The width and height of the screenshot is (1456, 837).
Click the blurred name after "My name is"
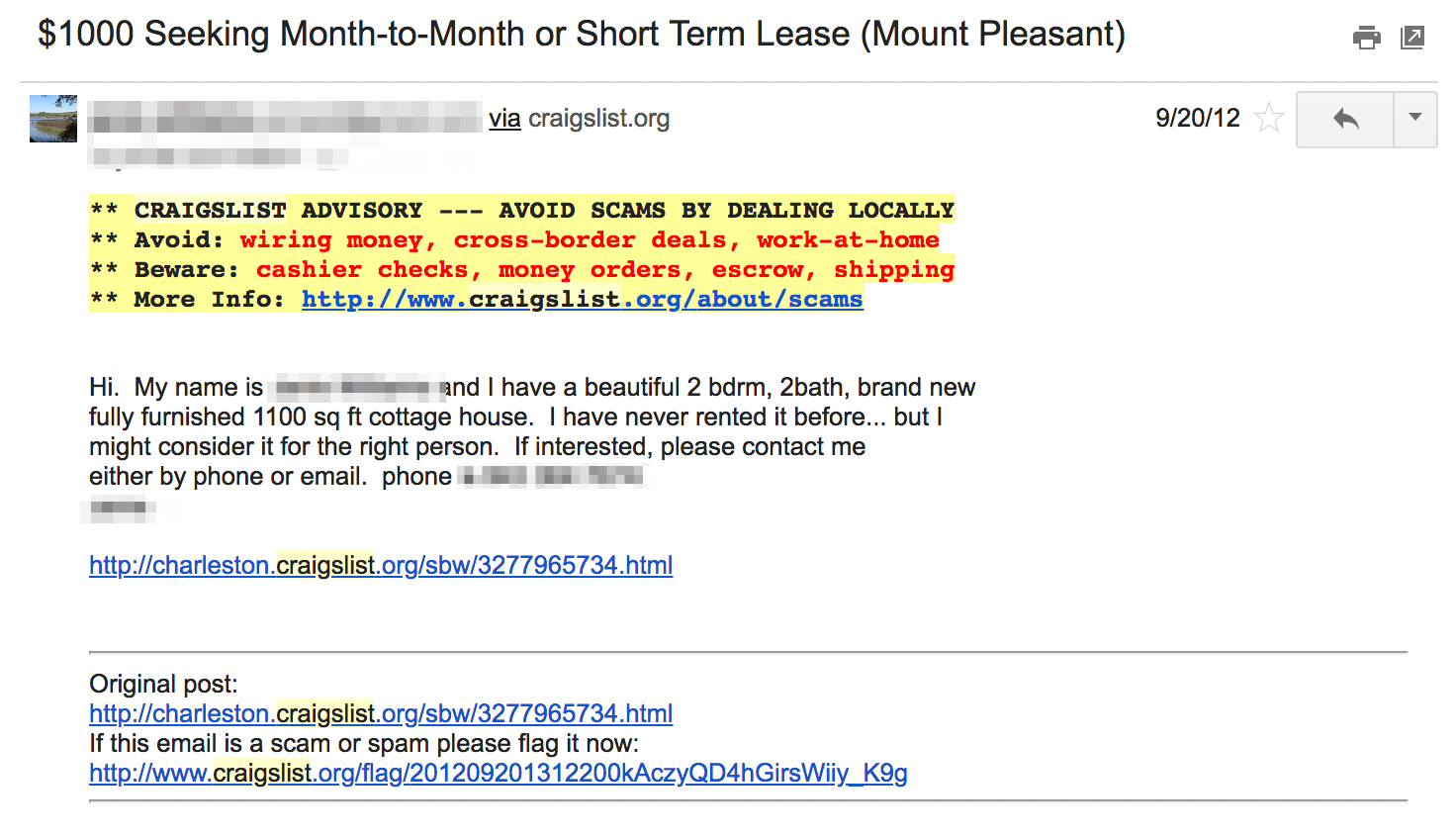pyautogui.click(x=358, y=387)
